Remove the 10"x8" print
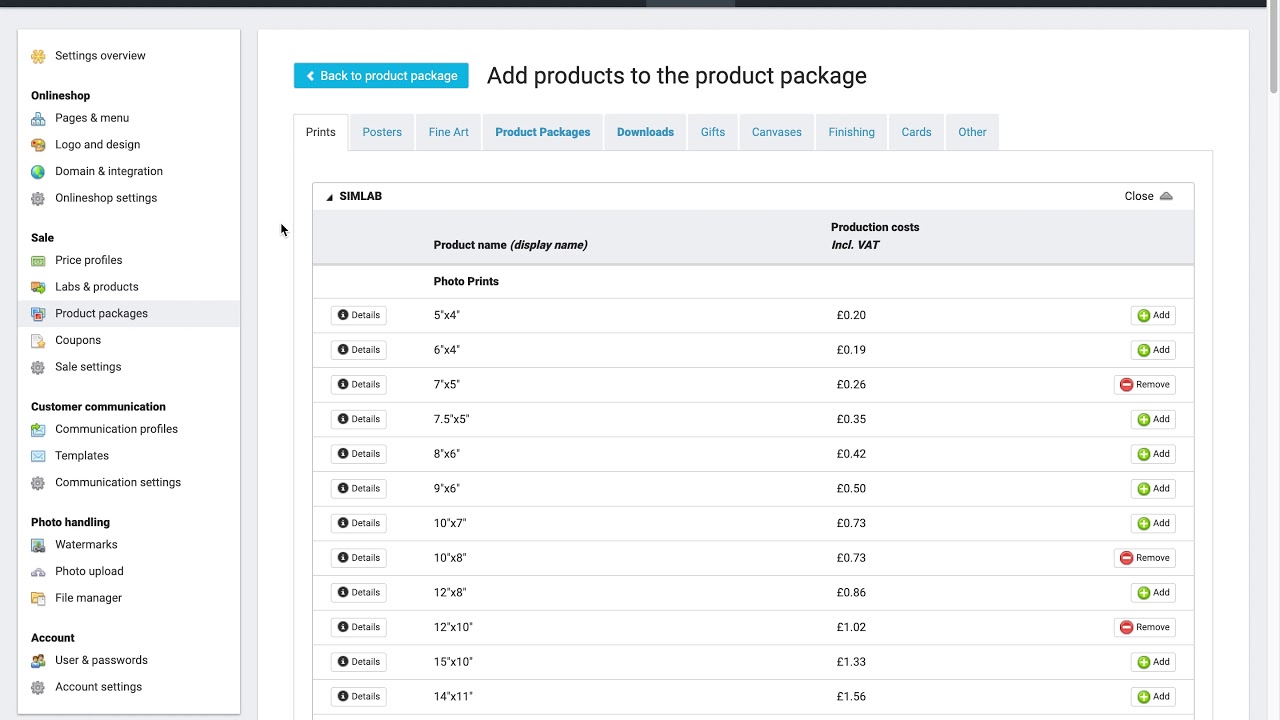 [x=1144, y=558]
